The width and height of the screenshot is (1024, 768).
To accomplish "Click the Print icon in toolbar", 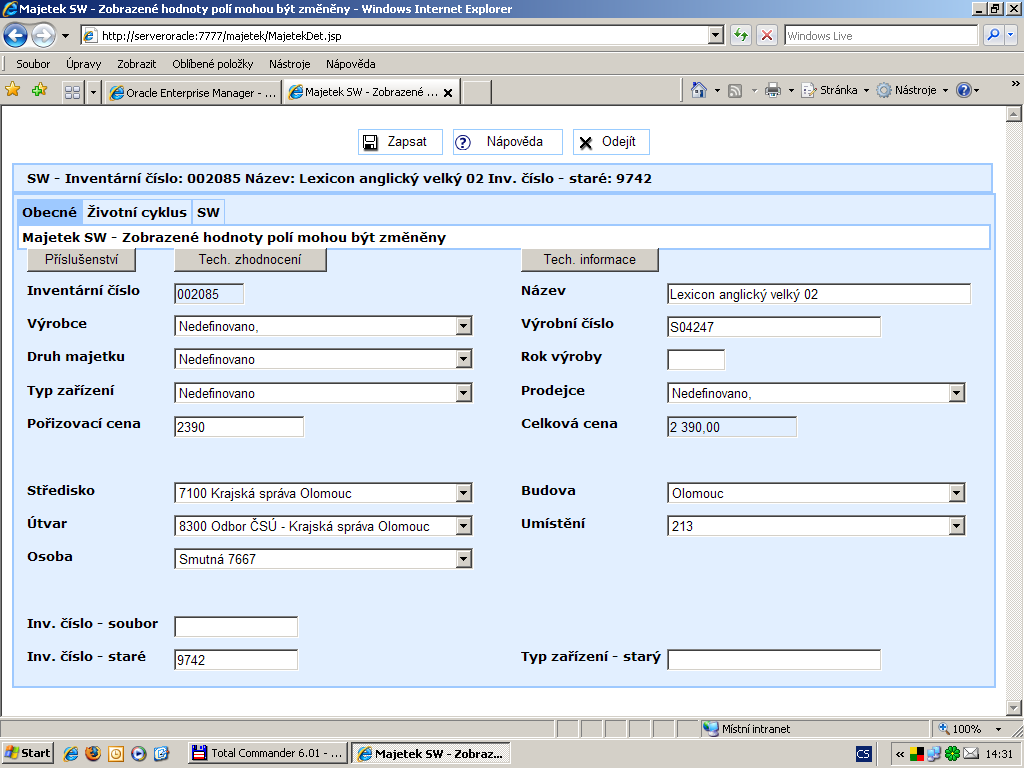I will [x=772, y=90].
